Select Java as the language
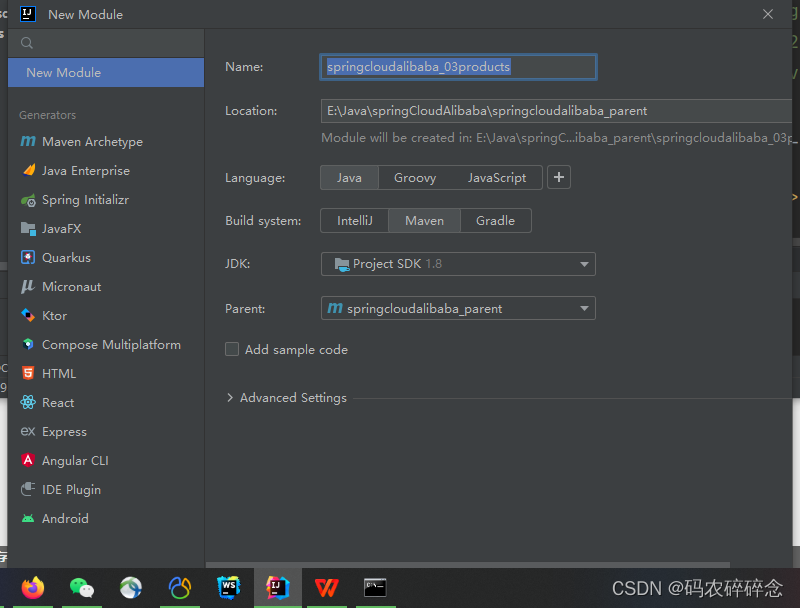 (349, 178)
